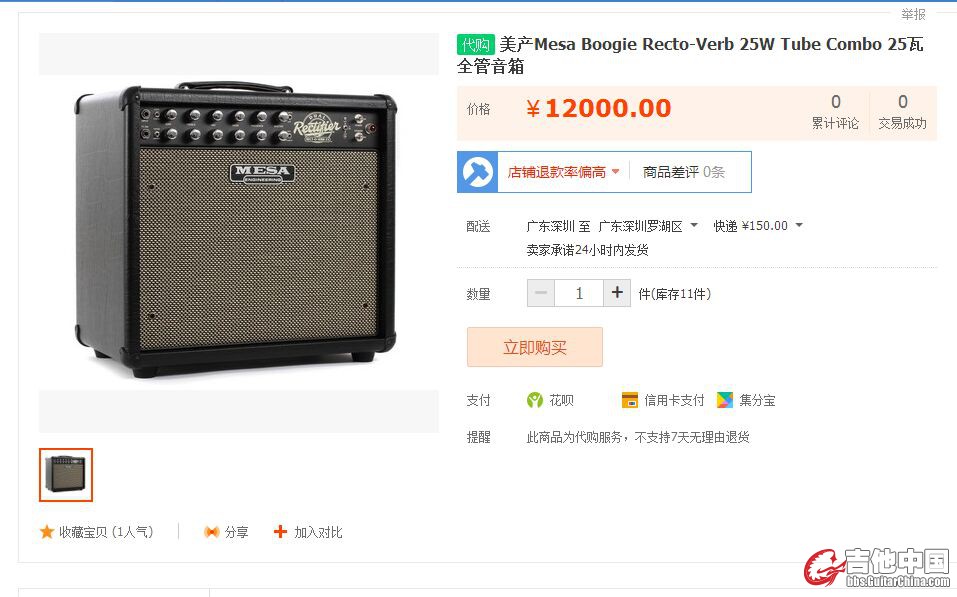Click the 立即购买 buy now button
Image resolution: width=957 pixels, height=597 pixels.
point(535,347)
